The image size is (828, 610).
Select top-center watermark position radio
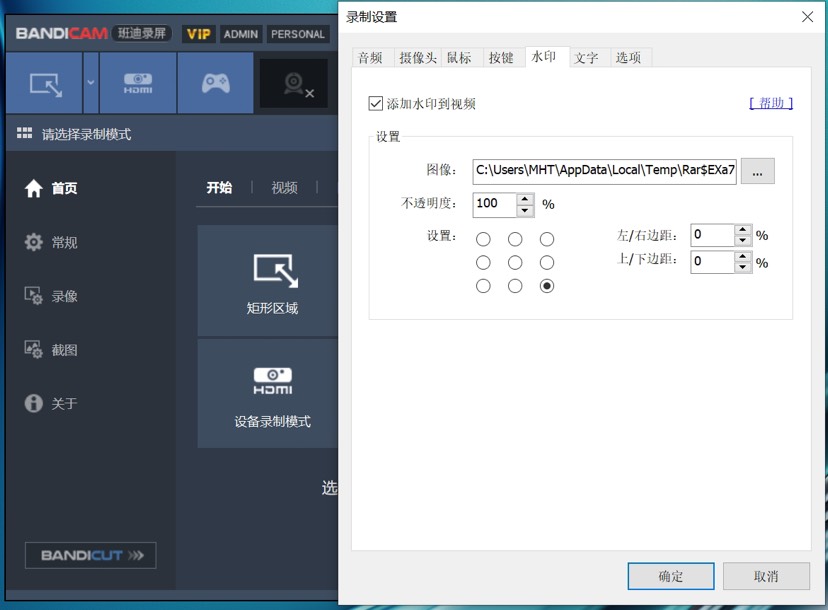point(515,239)
